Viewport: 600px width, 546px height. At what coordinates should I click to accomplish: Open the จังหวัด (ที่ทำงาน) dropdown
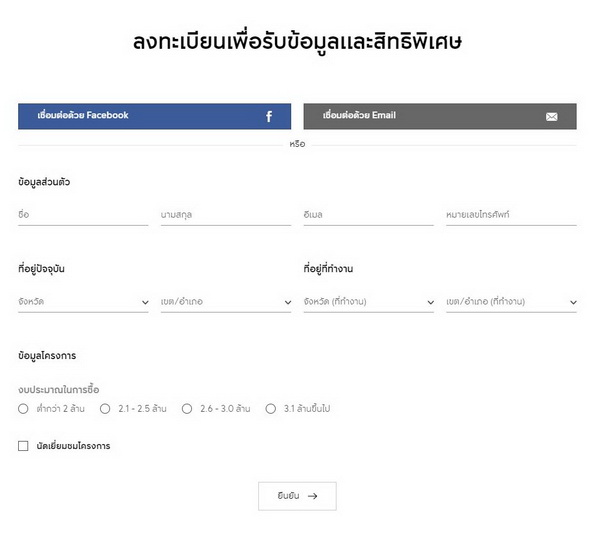coord(368,301)
